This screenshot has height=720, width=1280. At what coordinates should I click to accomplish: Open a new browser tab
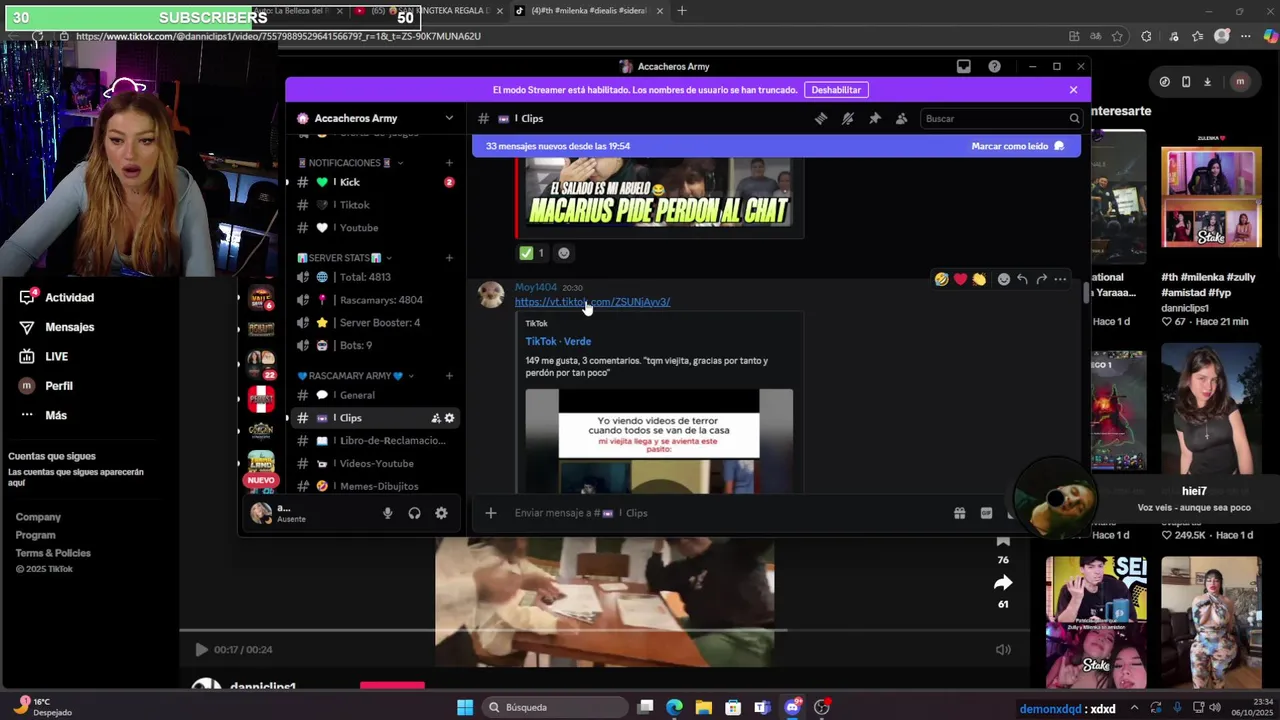point(682,11)
